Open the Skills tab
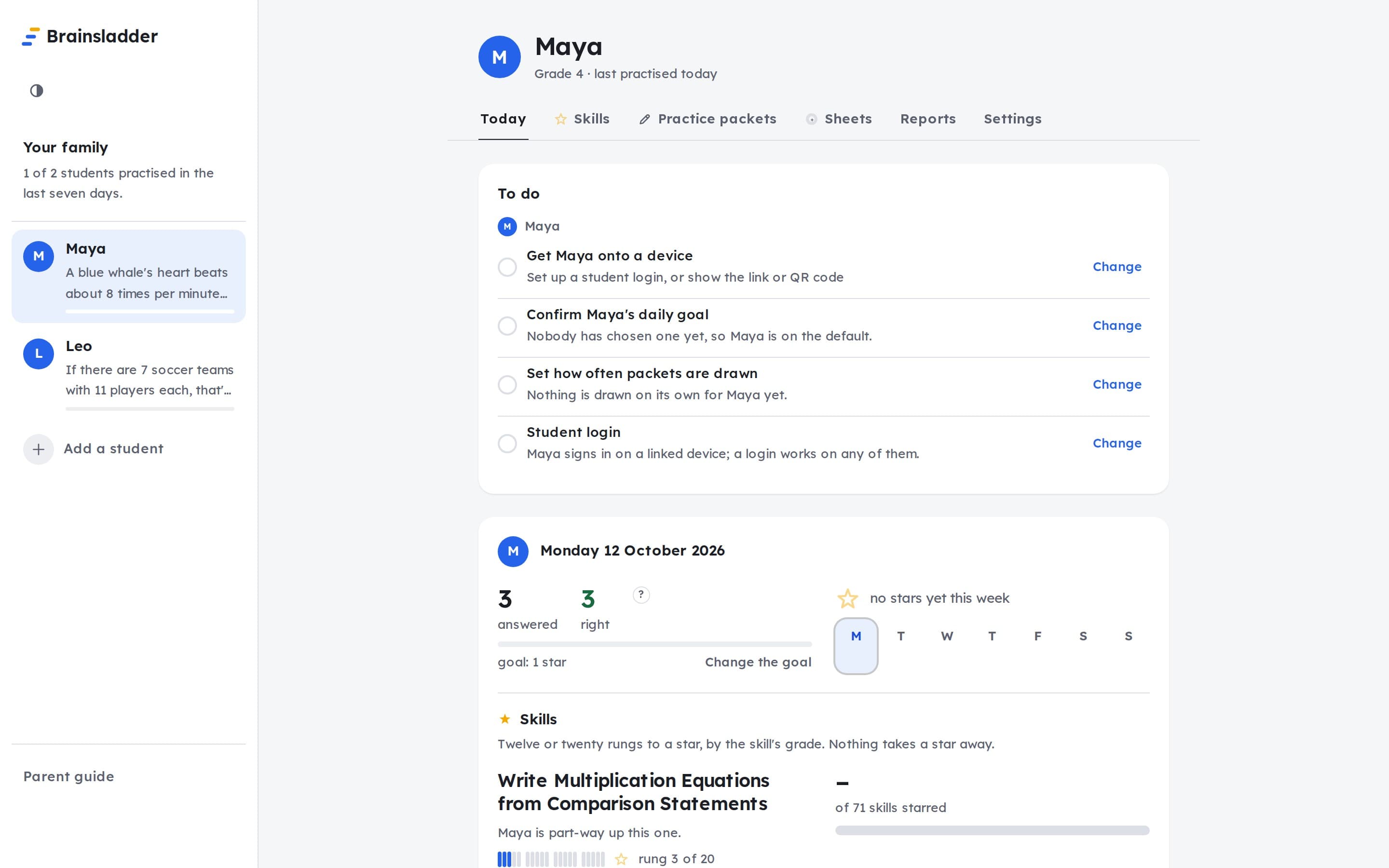The image size is (1389, 868). [x=582, y=119]
